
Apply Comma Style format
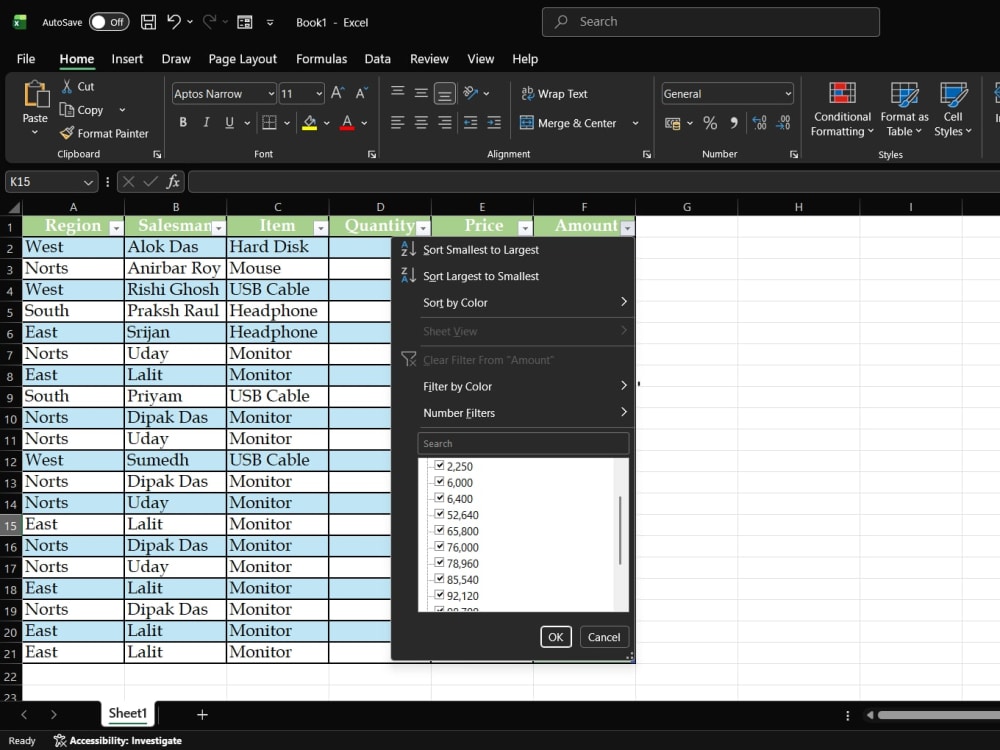pos(734,122)
